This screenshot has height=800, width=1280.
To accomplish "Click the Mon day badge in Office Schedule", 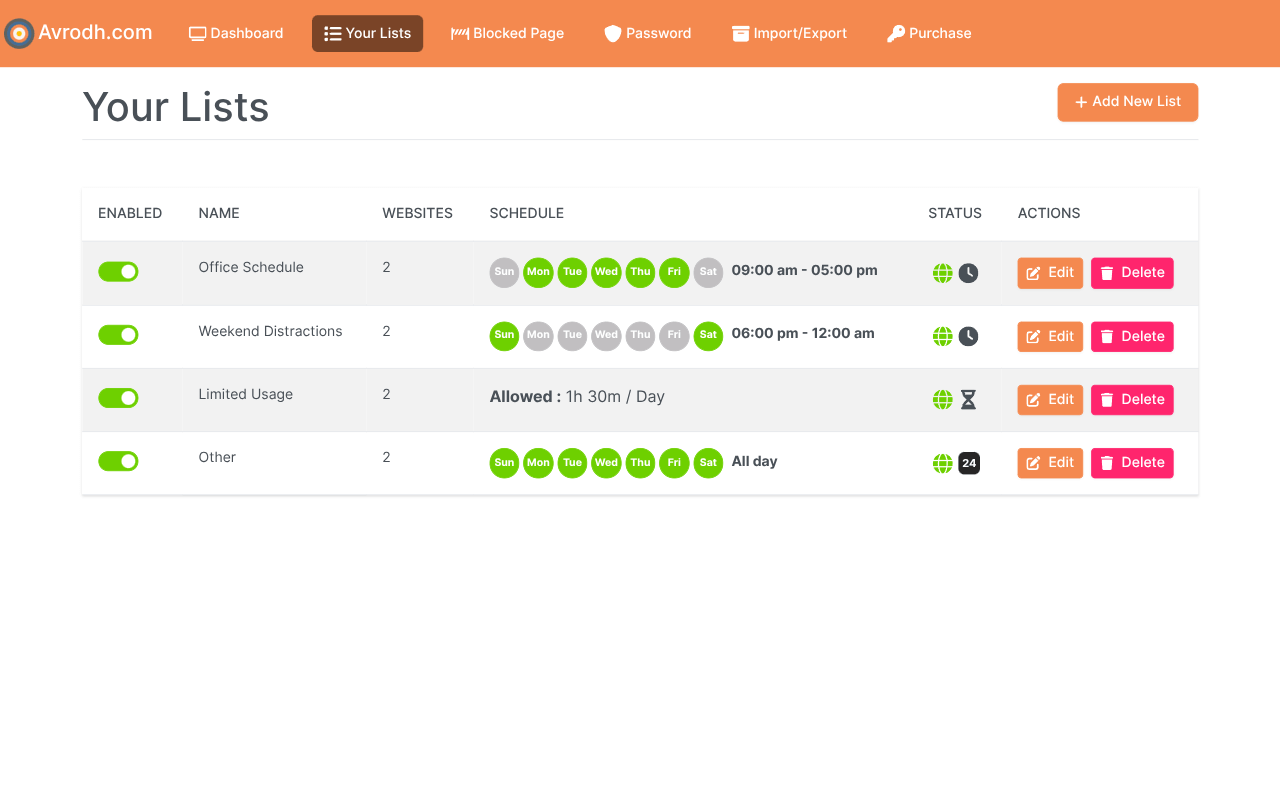I will [x=538, y=272].
